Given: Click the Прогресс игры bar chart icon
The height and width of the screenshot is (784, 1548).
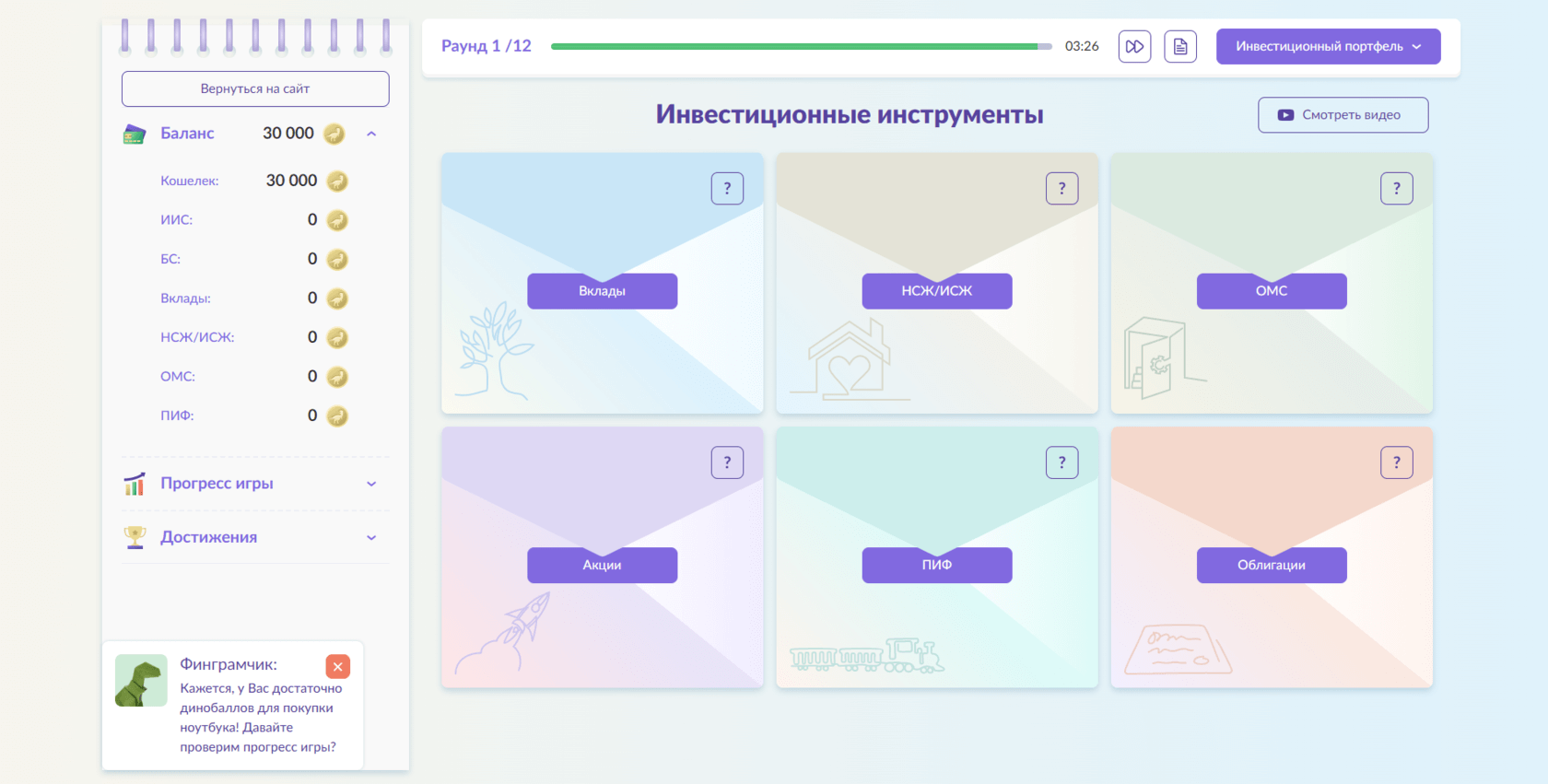Looking at the screenshot, I should pyautogui.click(x=135, y=484).
